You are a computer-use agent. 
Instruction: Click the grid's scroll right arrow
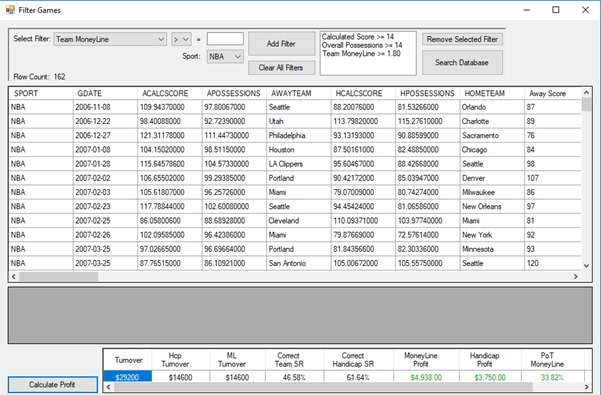click(x=575, y=276)
